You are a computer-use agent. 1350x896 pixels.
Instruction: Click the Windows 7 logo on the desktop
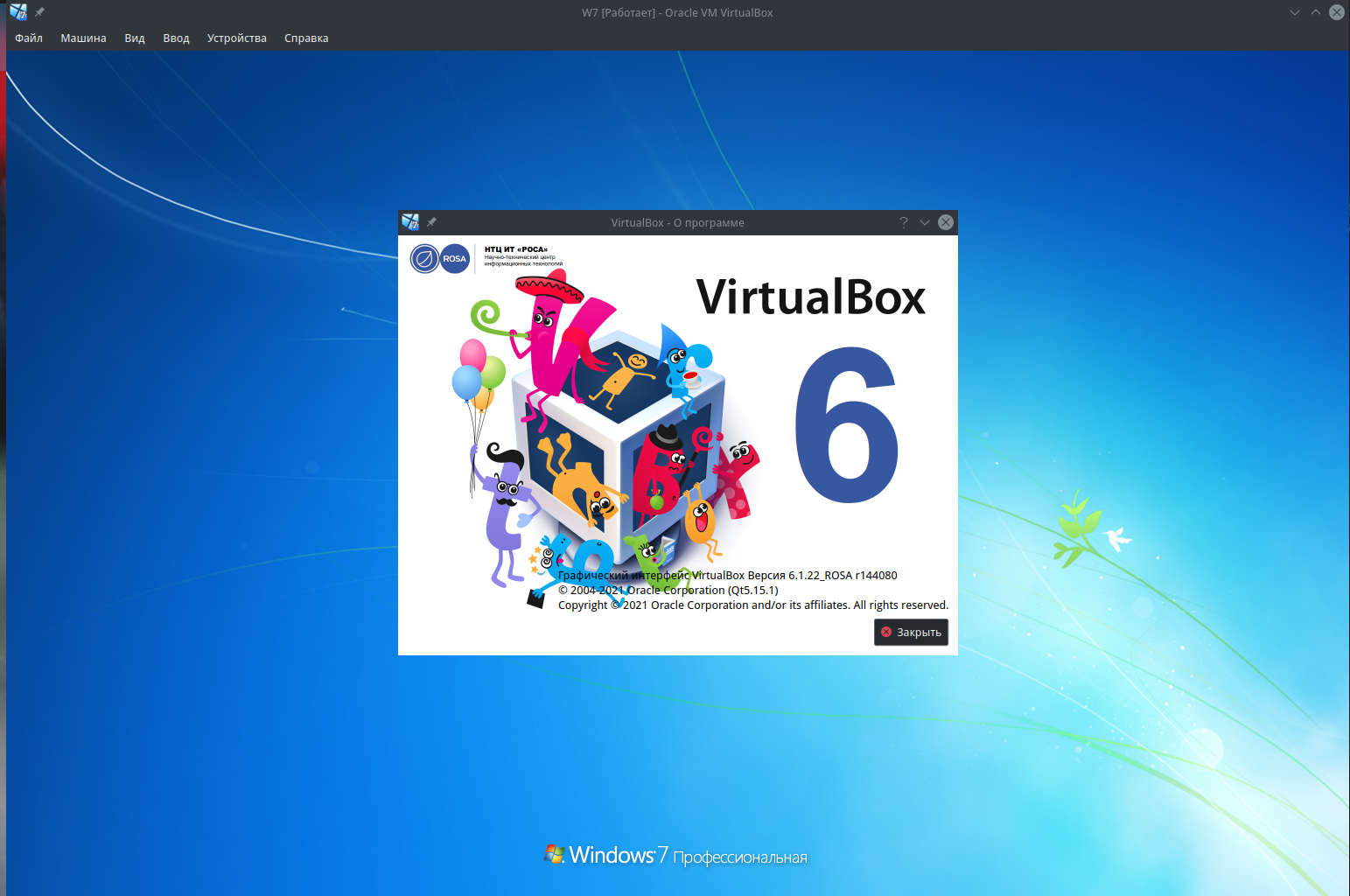coord(554,854)
